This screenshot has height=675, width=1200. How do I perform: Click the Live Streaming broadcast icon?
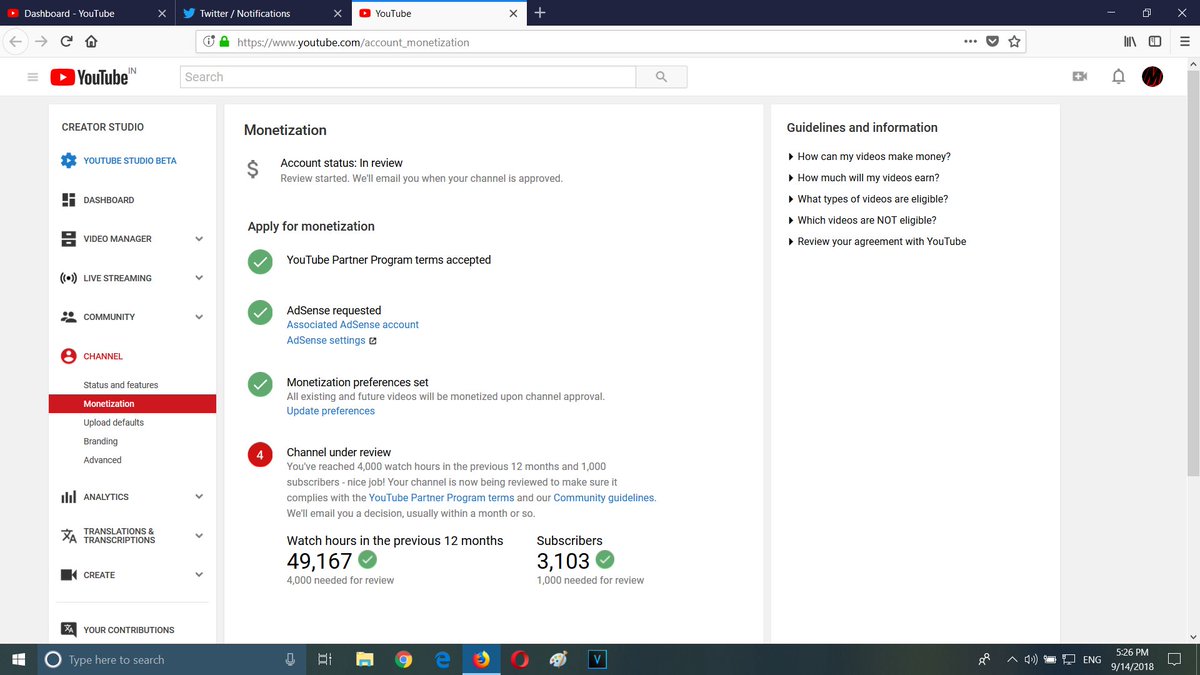pyautogui.click(x=68, y=278)
